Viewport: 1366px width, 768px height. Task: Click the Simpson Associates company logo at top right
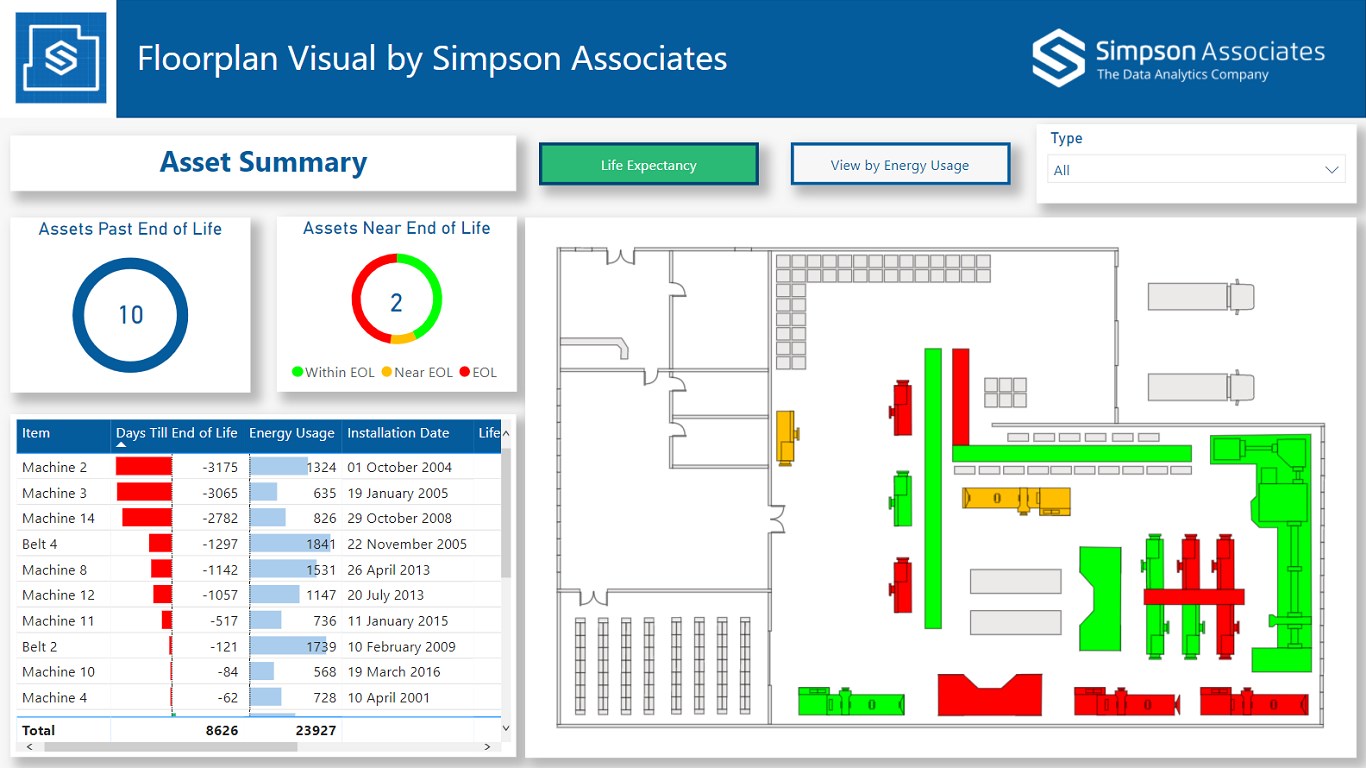click(x=1179, y=58)
